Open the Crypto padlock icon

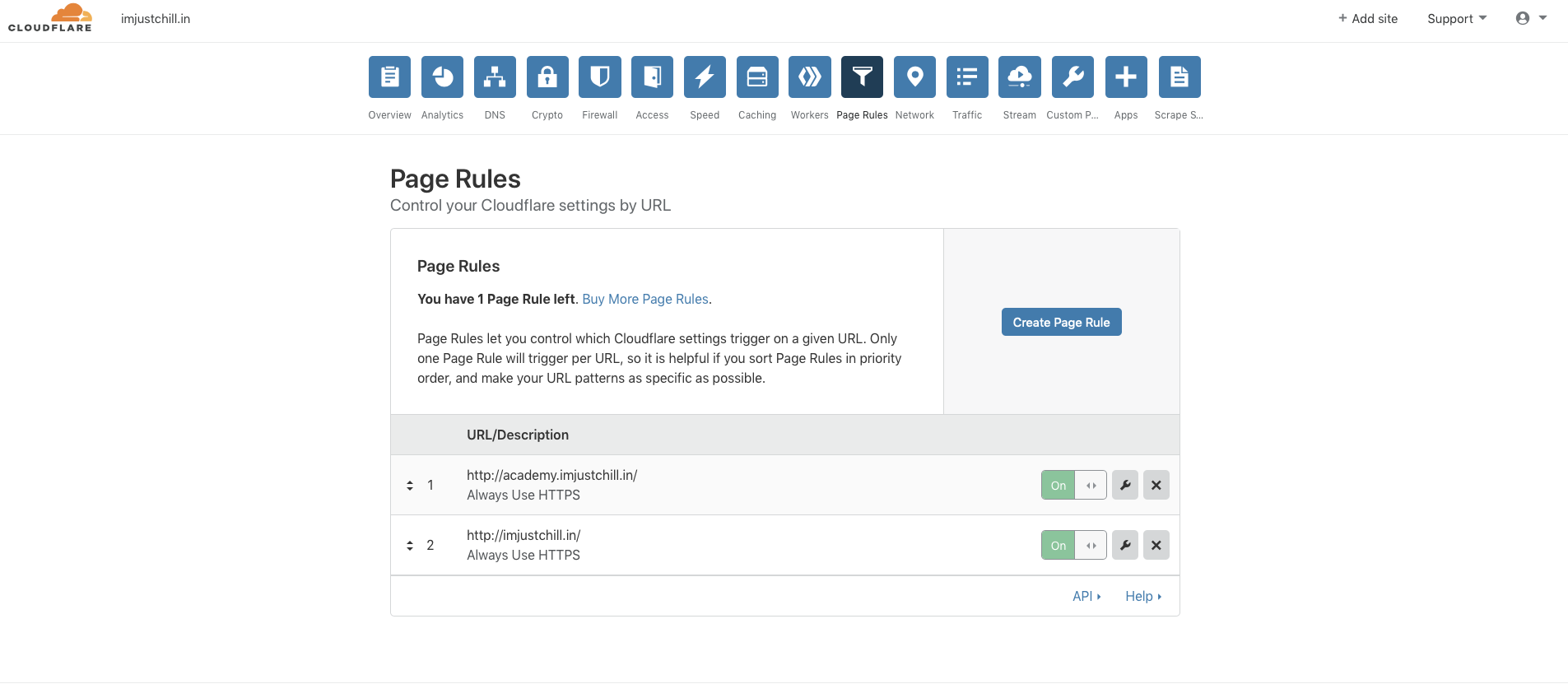(x=547, y=77)
